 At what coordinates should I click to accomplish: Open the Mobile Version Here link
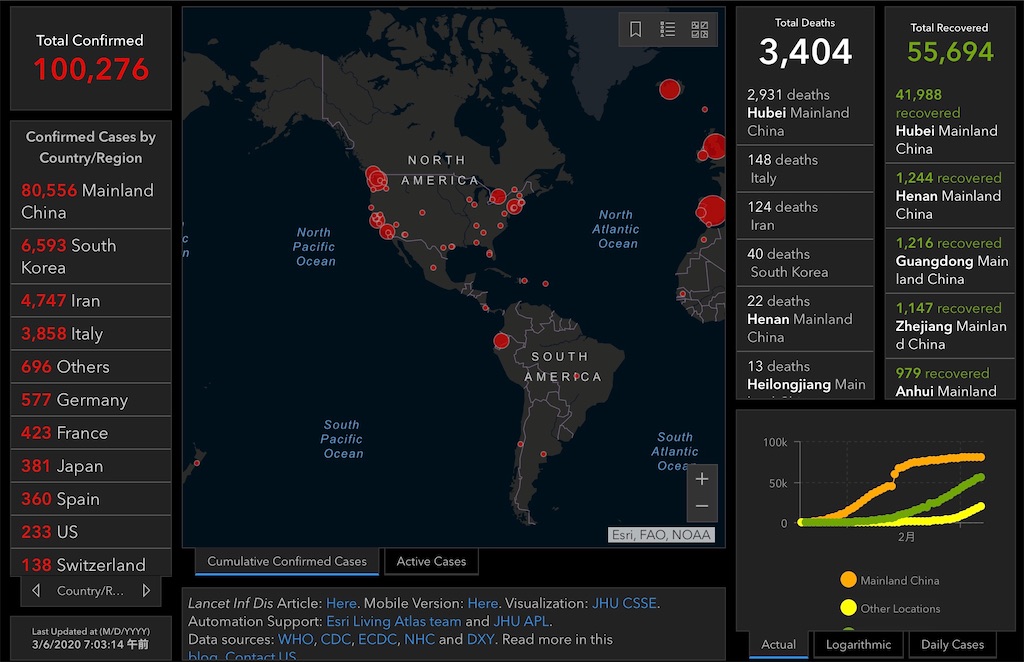coord(483,603)
